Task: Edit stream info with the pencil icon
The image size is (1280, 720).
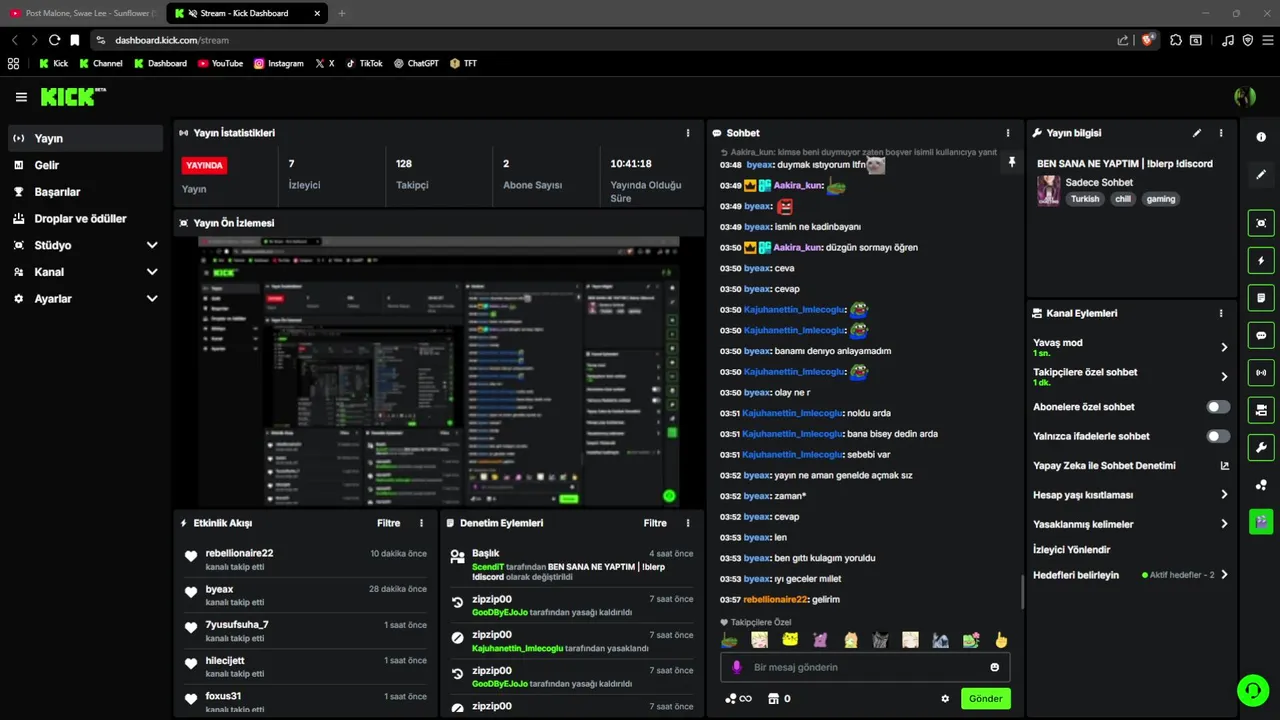Action: point(1197,133)
